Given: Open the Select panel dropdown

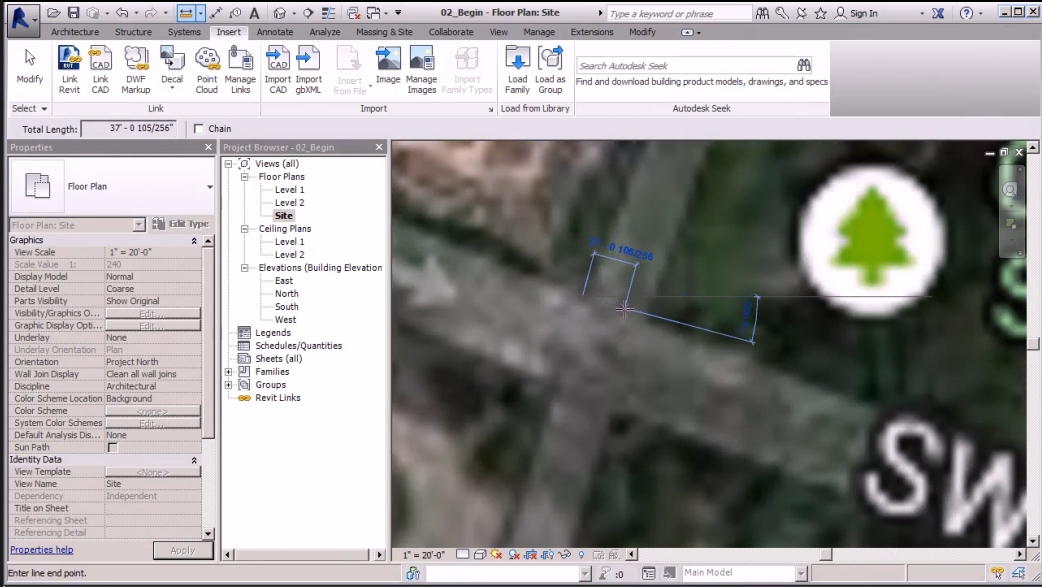Looking at the screenshot, I should pos(30,108).
